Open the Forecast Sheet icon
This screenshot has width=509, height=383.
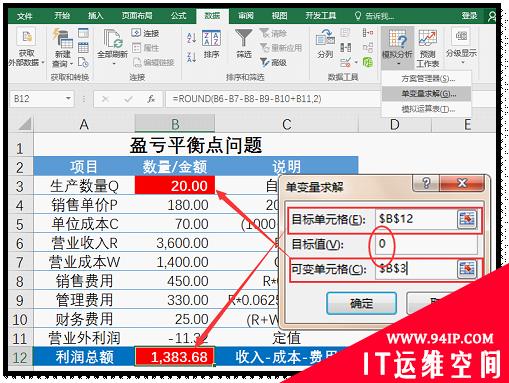(x=428, y=38)
